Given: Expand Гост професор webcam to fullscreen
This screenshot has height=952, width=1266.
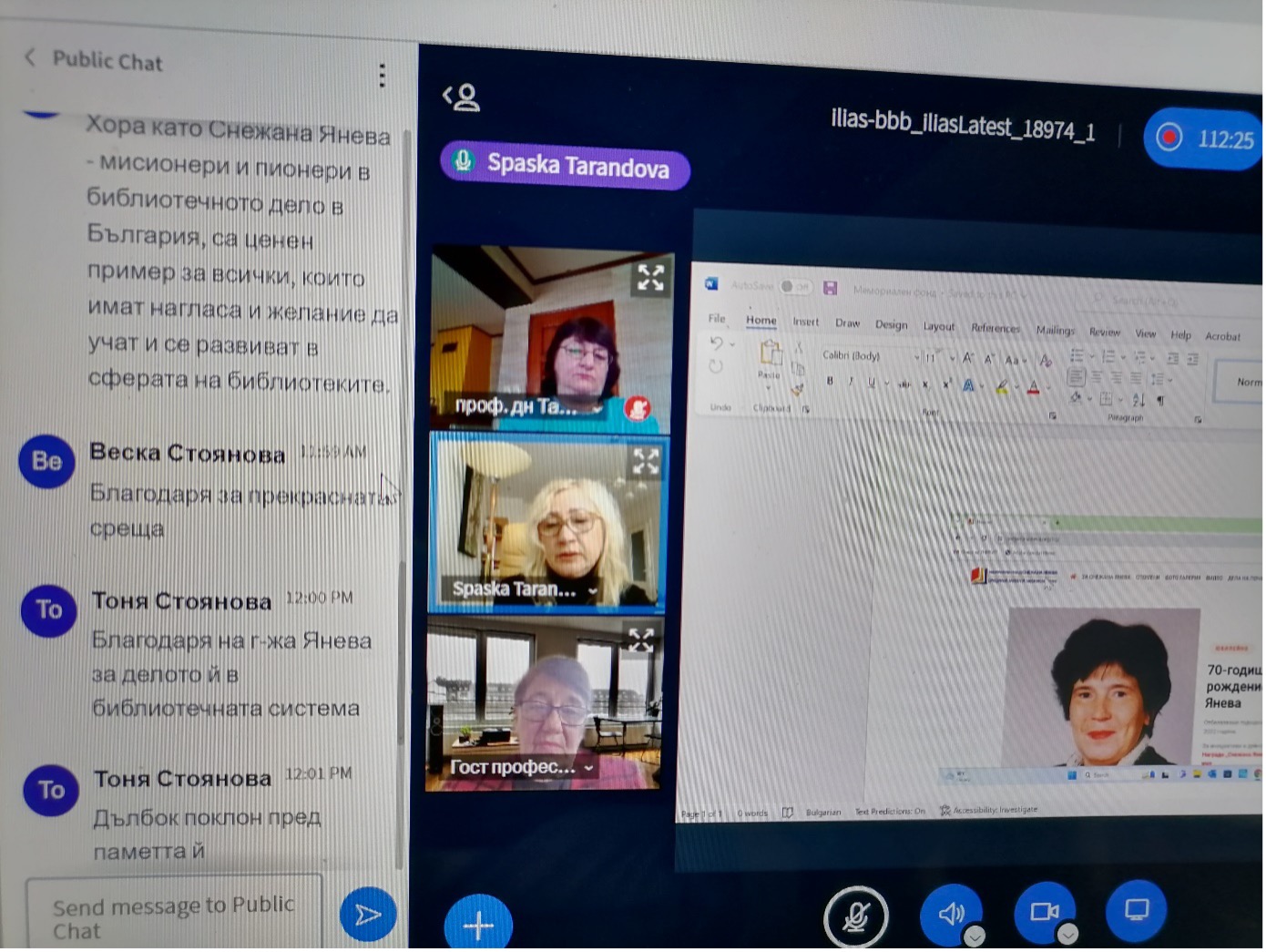Looking at the screenshot, I should 641,640.
